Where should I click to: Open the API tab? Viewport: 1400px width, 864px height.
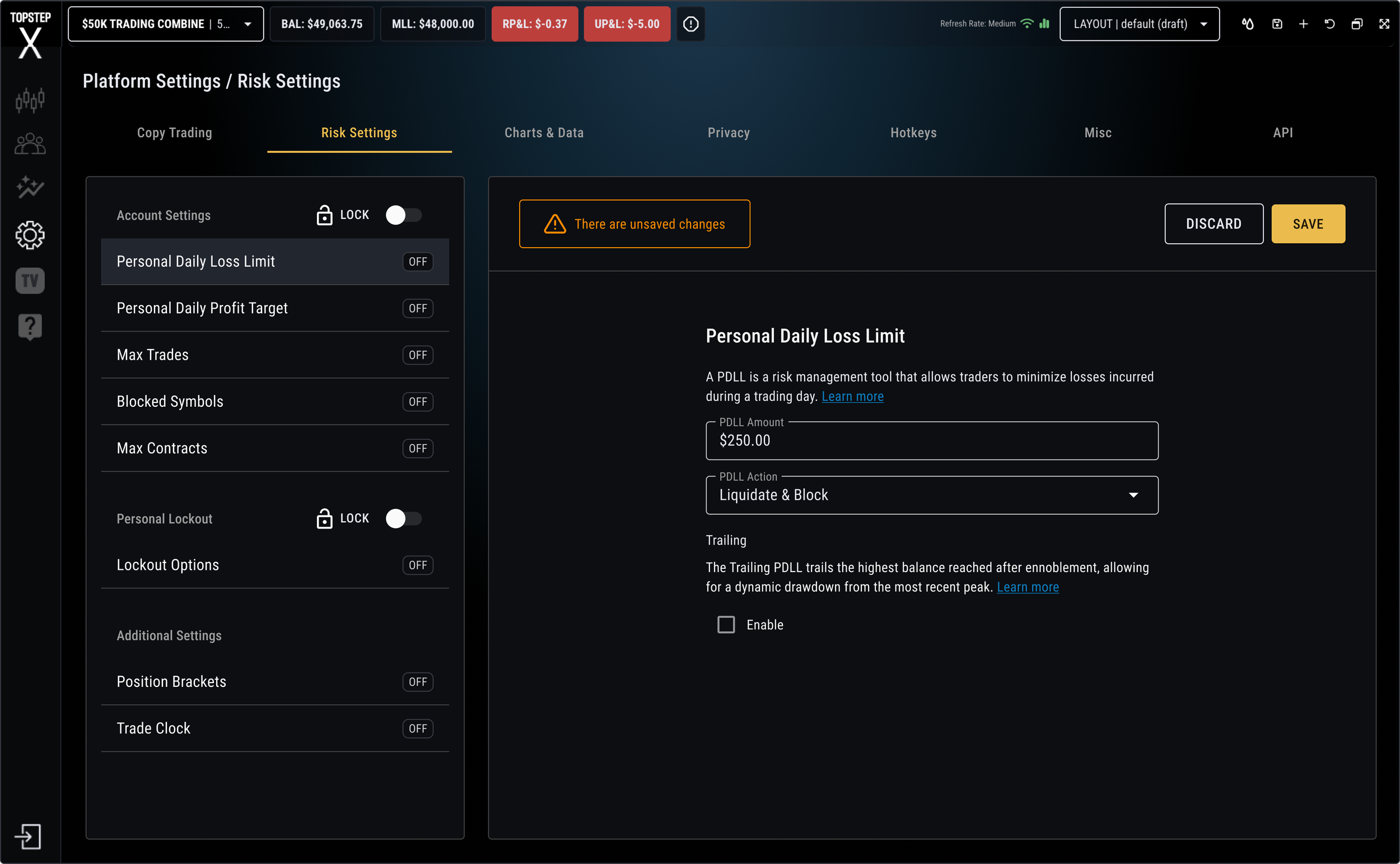[1283, 133]
